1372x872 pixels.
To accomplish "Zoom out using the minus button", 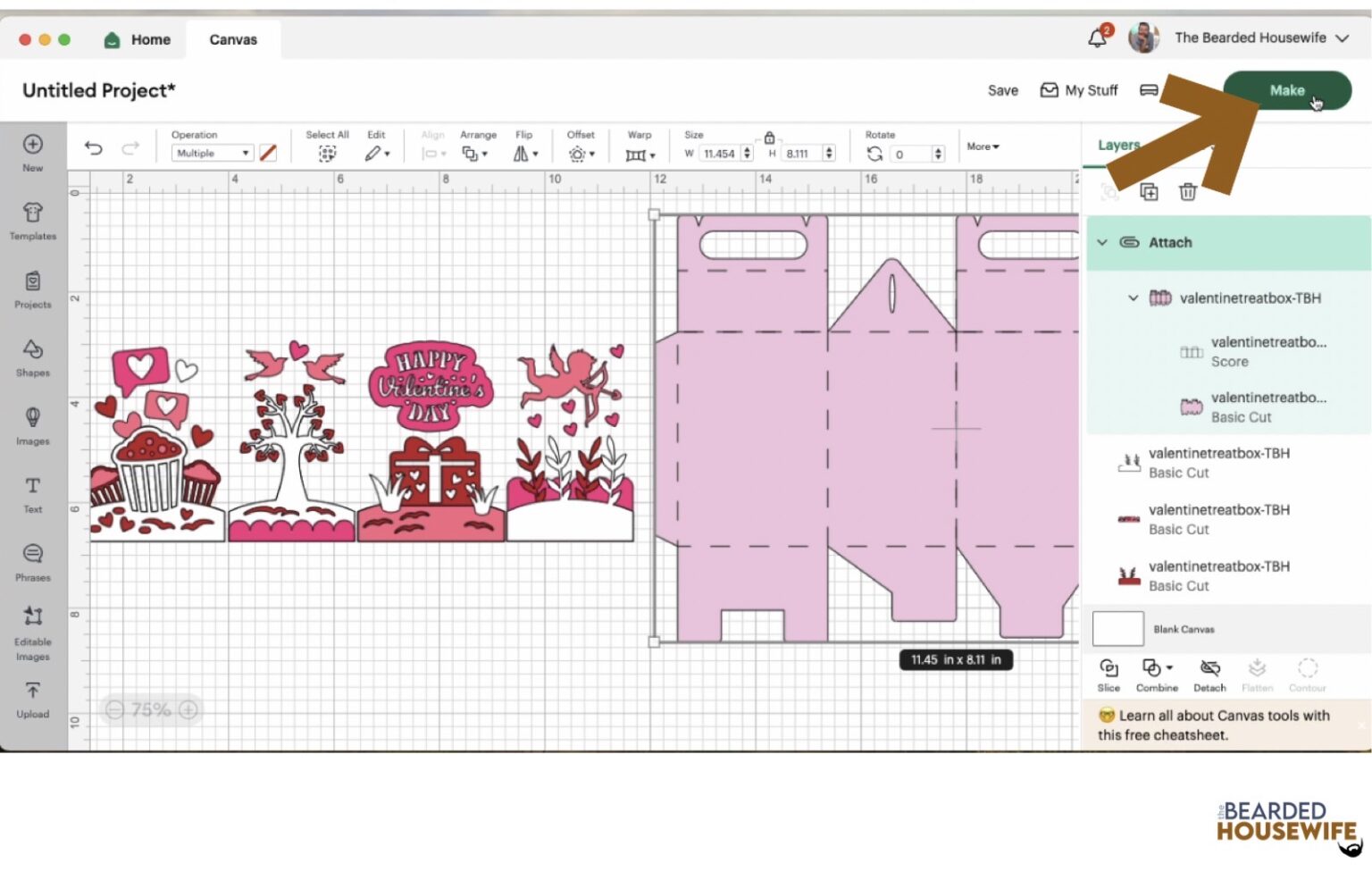I will tap(115, 710).
